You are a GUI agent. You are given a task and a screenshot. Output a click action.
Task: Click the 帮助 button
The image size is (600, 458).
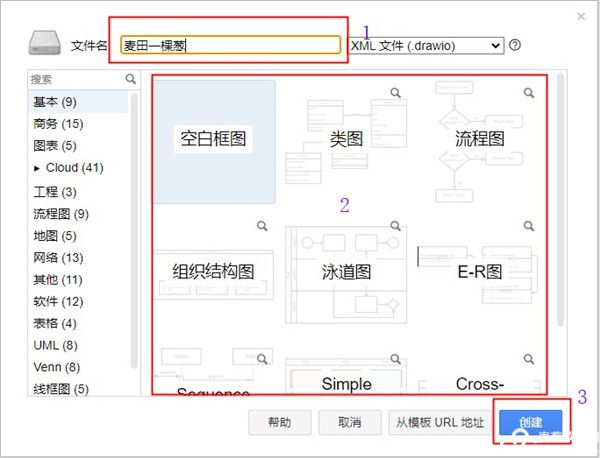[279, 422]
